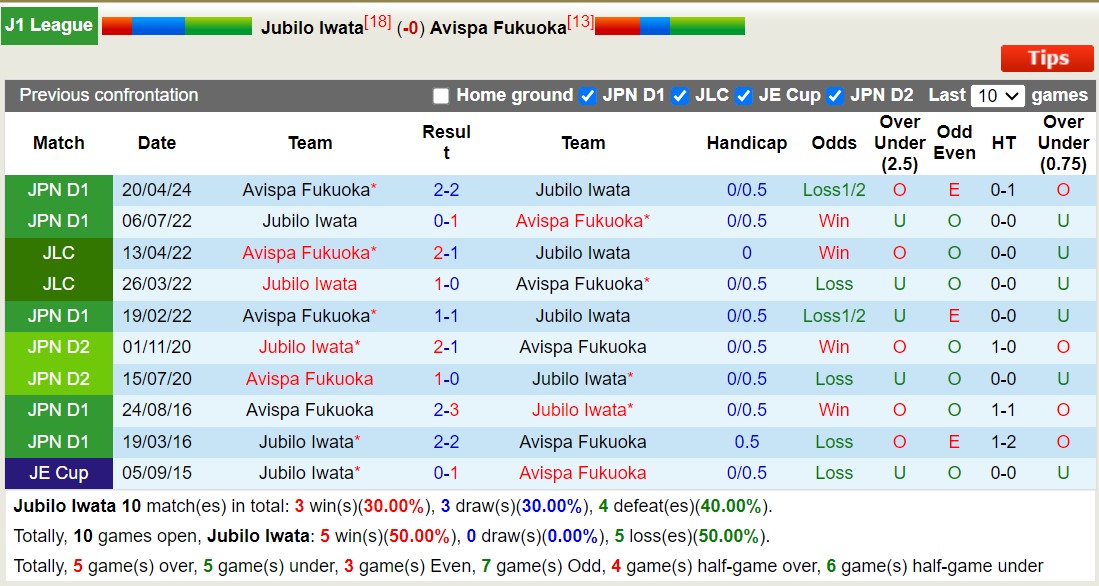Click the [13] ranking superscript of Avispa Fukuoka
1099x586 pixels.
(580, 20)
